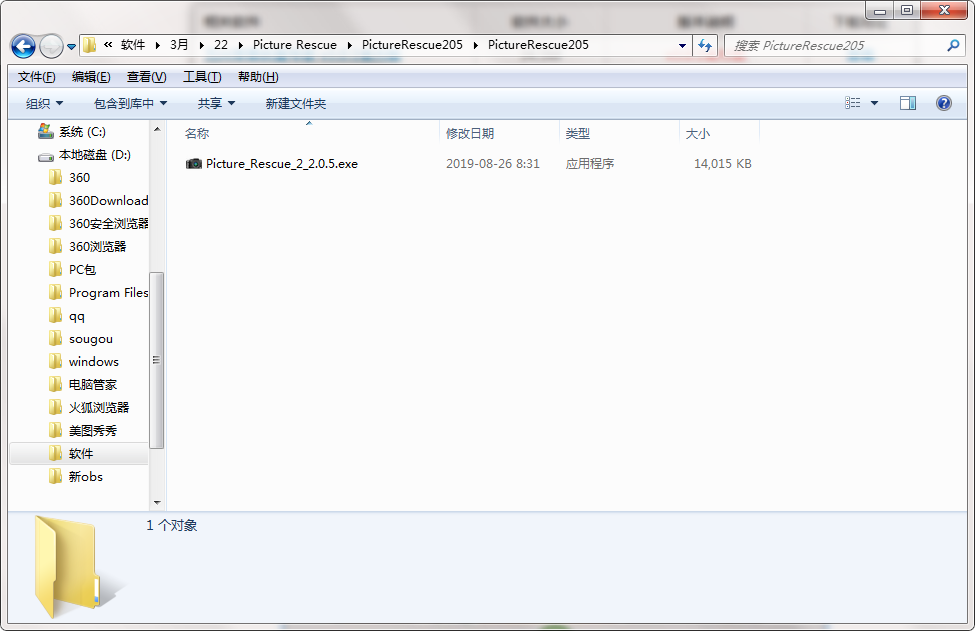975x631 pixels.
Task: Open the 360Download folder
Action: click(108, 201)
